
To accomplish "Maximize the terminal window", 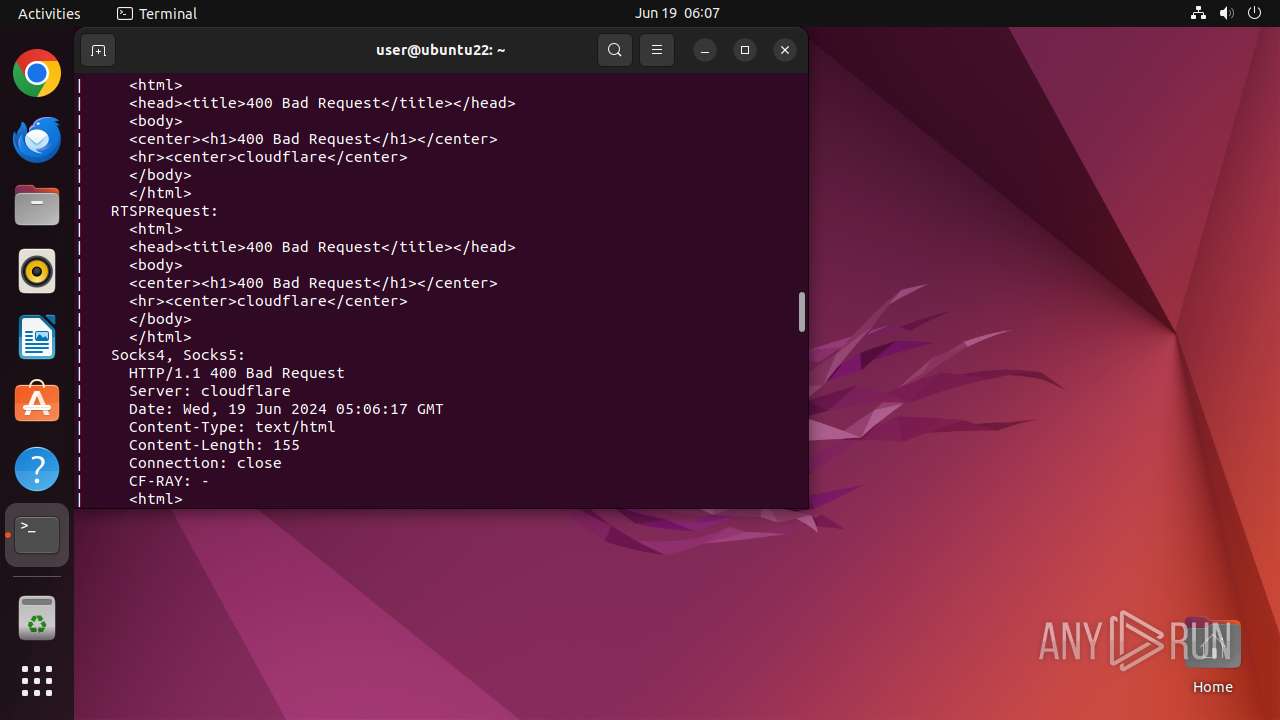I will click(745, 50).
